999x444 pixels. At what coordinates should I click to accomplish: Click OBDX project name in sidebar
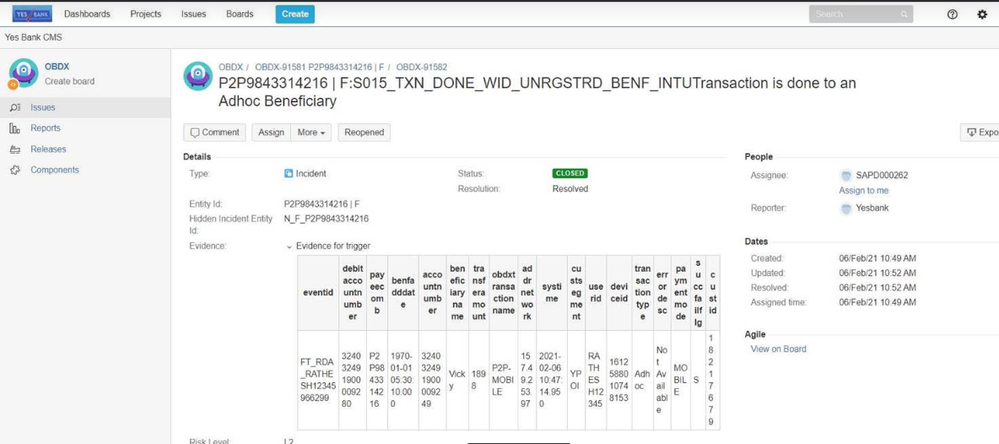[x=57, y=67]
